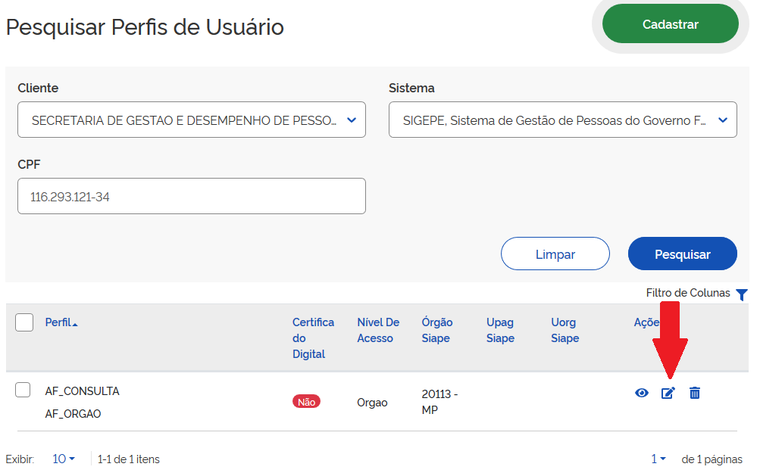This screenshot has width=760, height=473.
Task: Click the Pesquisar button
Action: tap(682, 254)
